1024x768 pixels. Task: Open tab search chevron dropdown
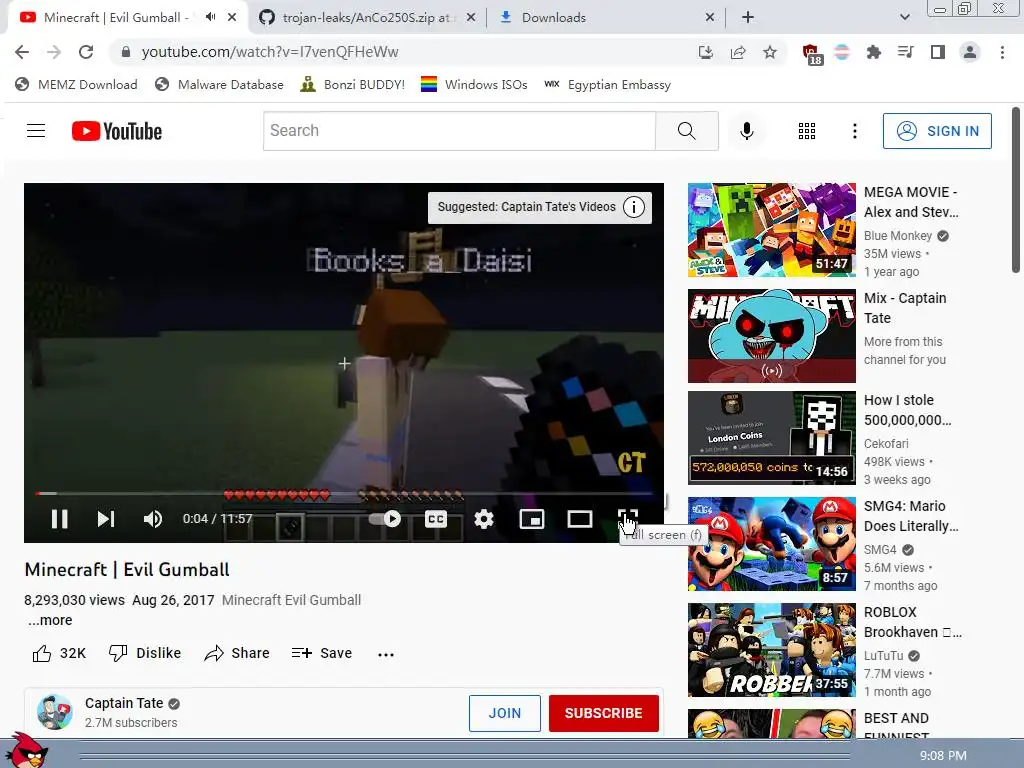click(904, 18)
